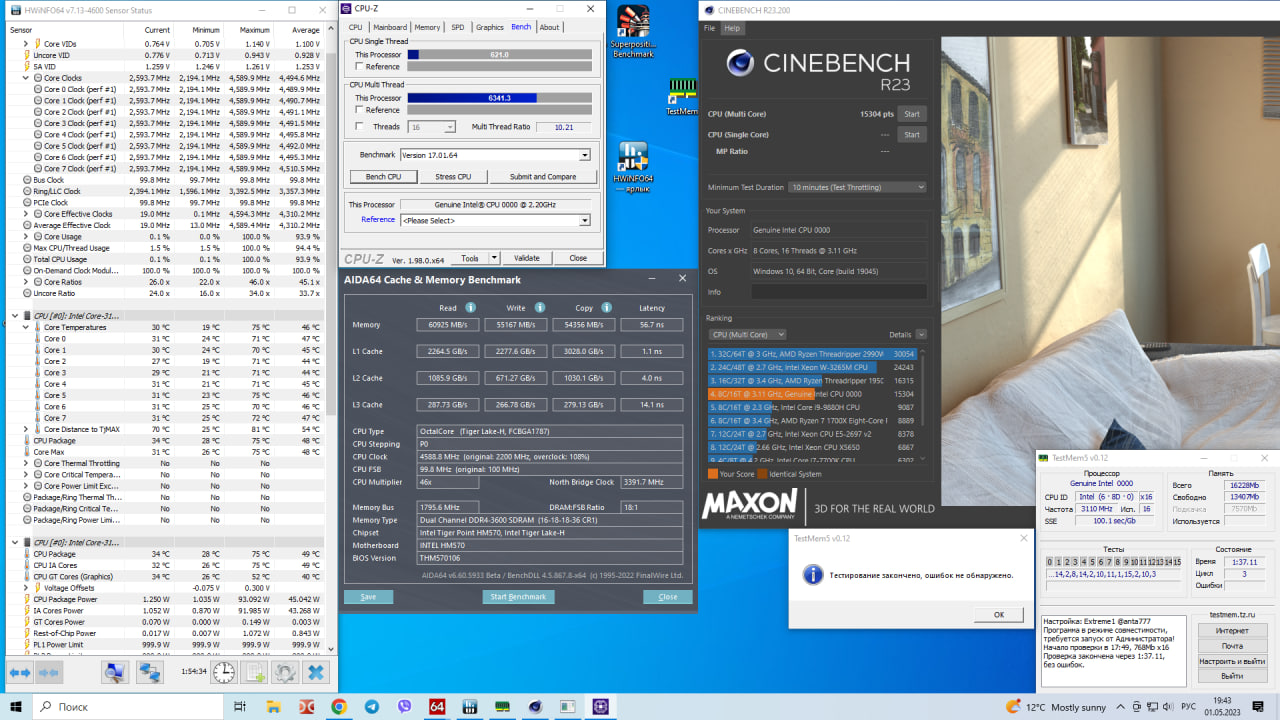The image size is (1280, 720).
Task: Collapse the Core Clocks tree node
Action: tap(25, 78)
